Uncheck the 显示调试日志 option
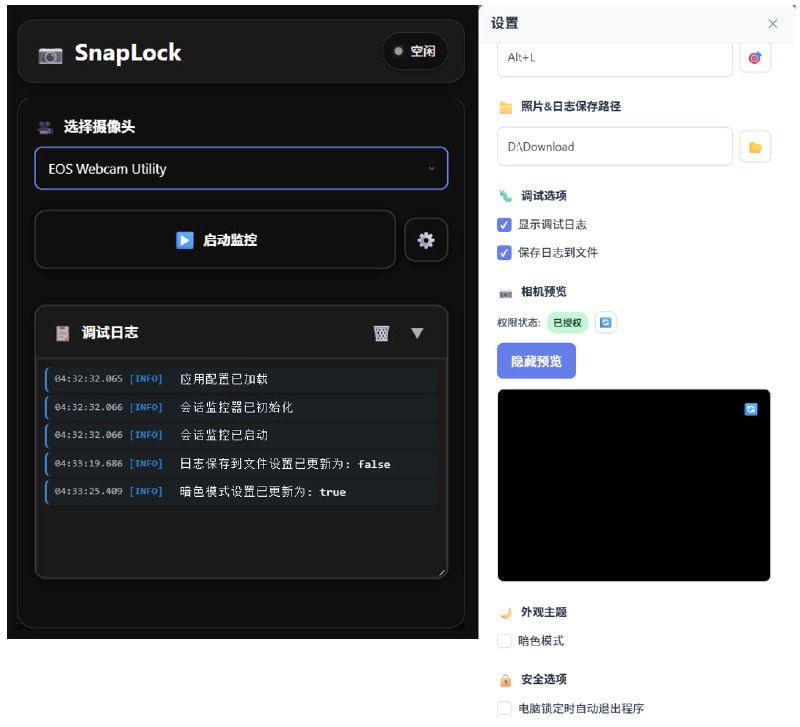This screenshot has width=800, height=727. pyautogui.click(x=505, y=225)
